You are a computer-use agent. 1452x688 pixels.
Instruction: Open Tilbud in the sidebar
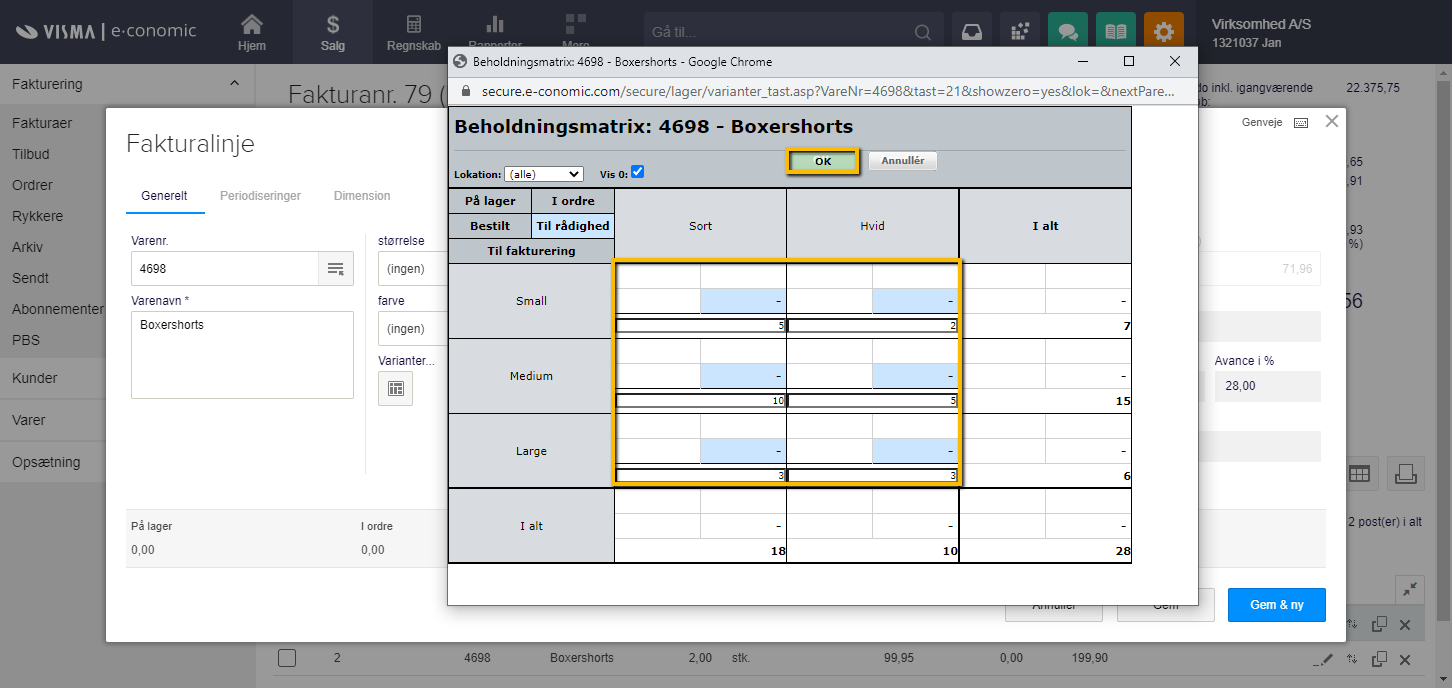[x=31, y=154]
